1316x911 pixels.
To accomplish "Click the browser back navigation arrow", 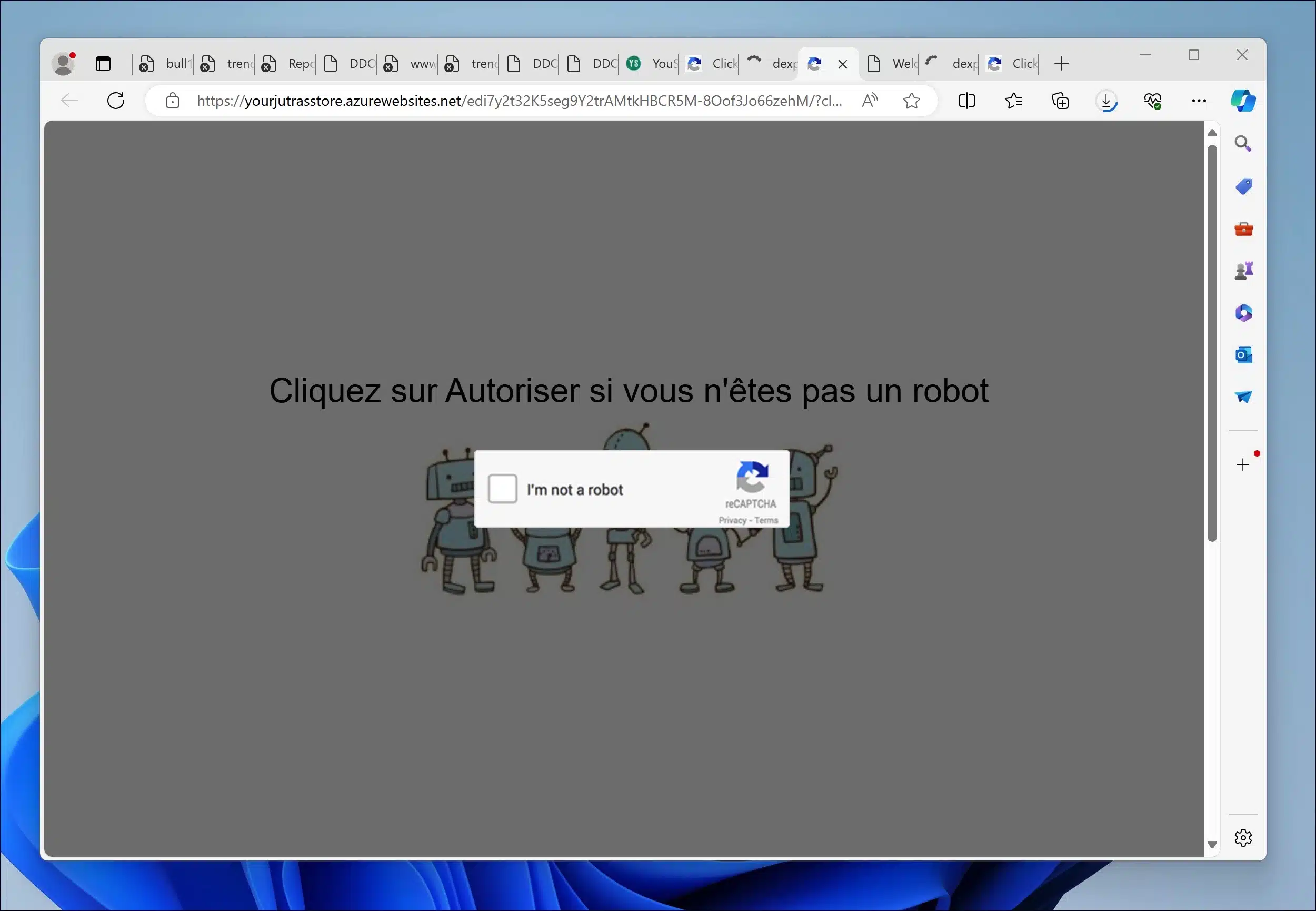I will 69,100.
